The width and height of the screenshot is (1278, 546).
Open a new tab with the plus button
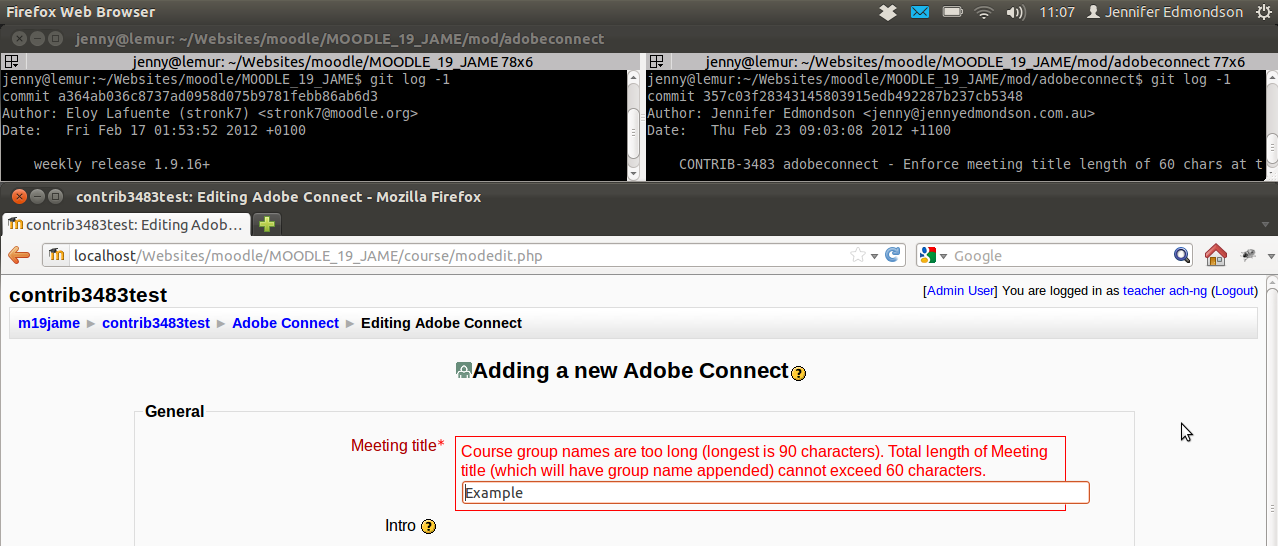[267, 224]
